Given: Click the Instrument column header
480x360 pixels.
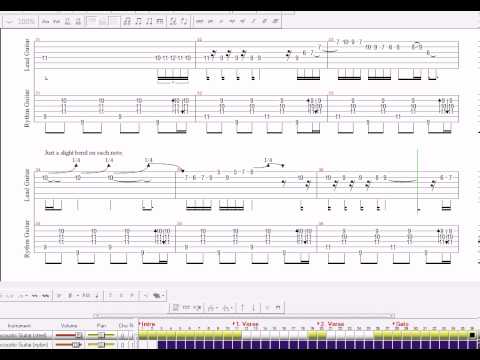Looking at the screenshot, I should pos(19,325).
